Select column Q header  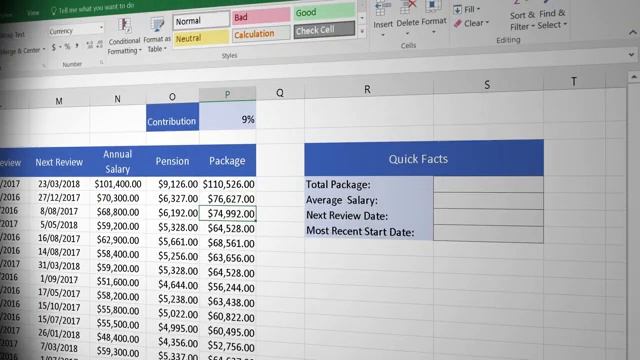pos(280,93)
